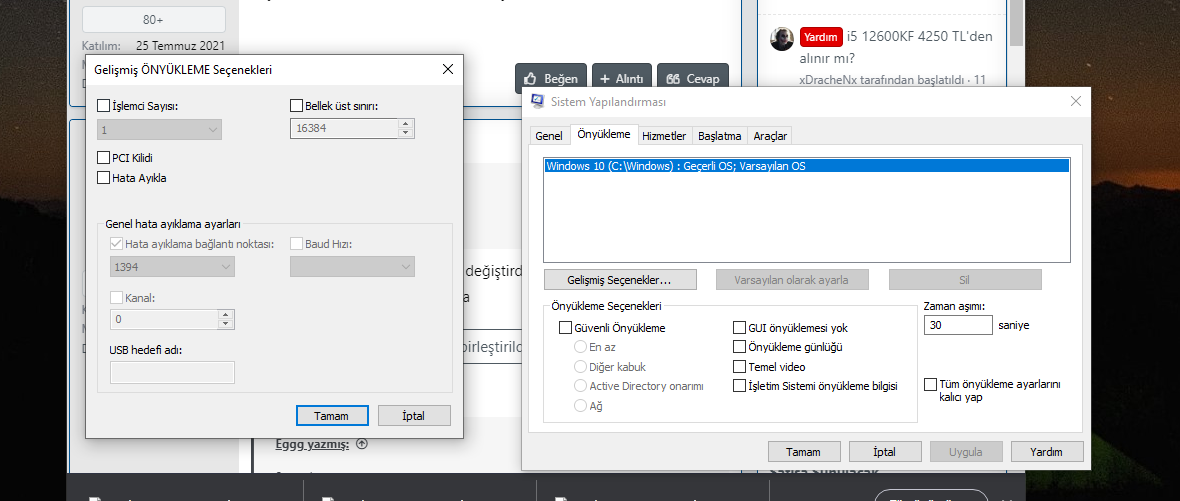Cancel with İptal in Gelişmiş ÖNYÜKLEME dialog

pyautogui.click(x=414, y=415)
